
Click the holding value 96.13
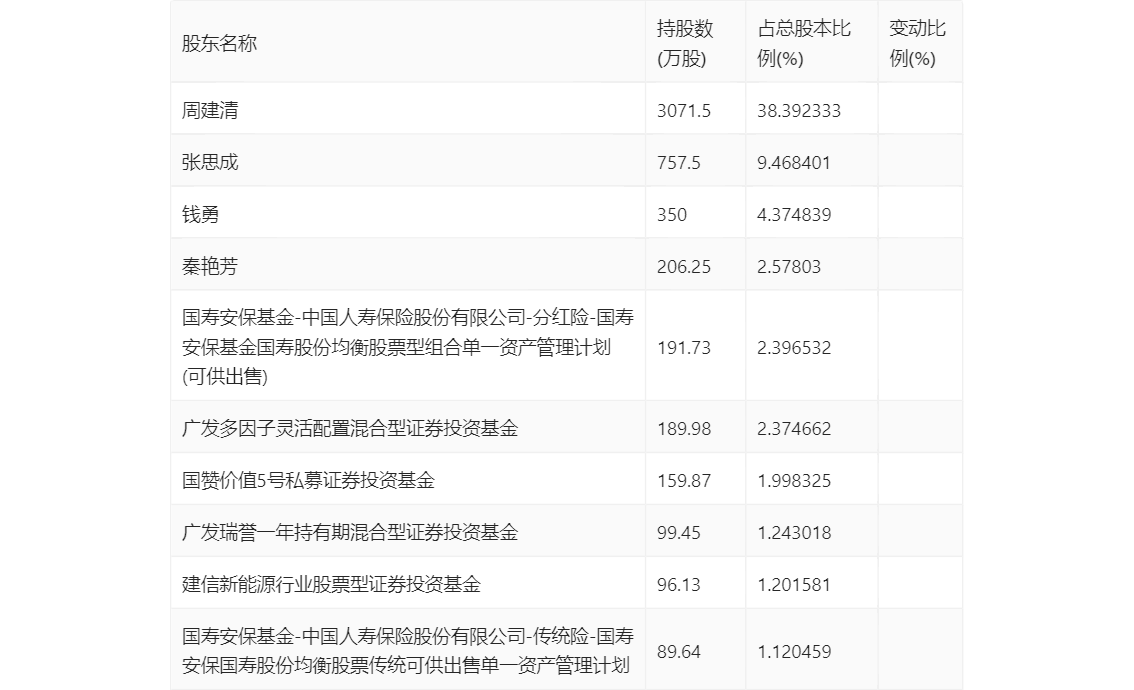tap(678, 585)
